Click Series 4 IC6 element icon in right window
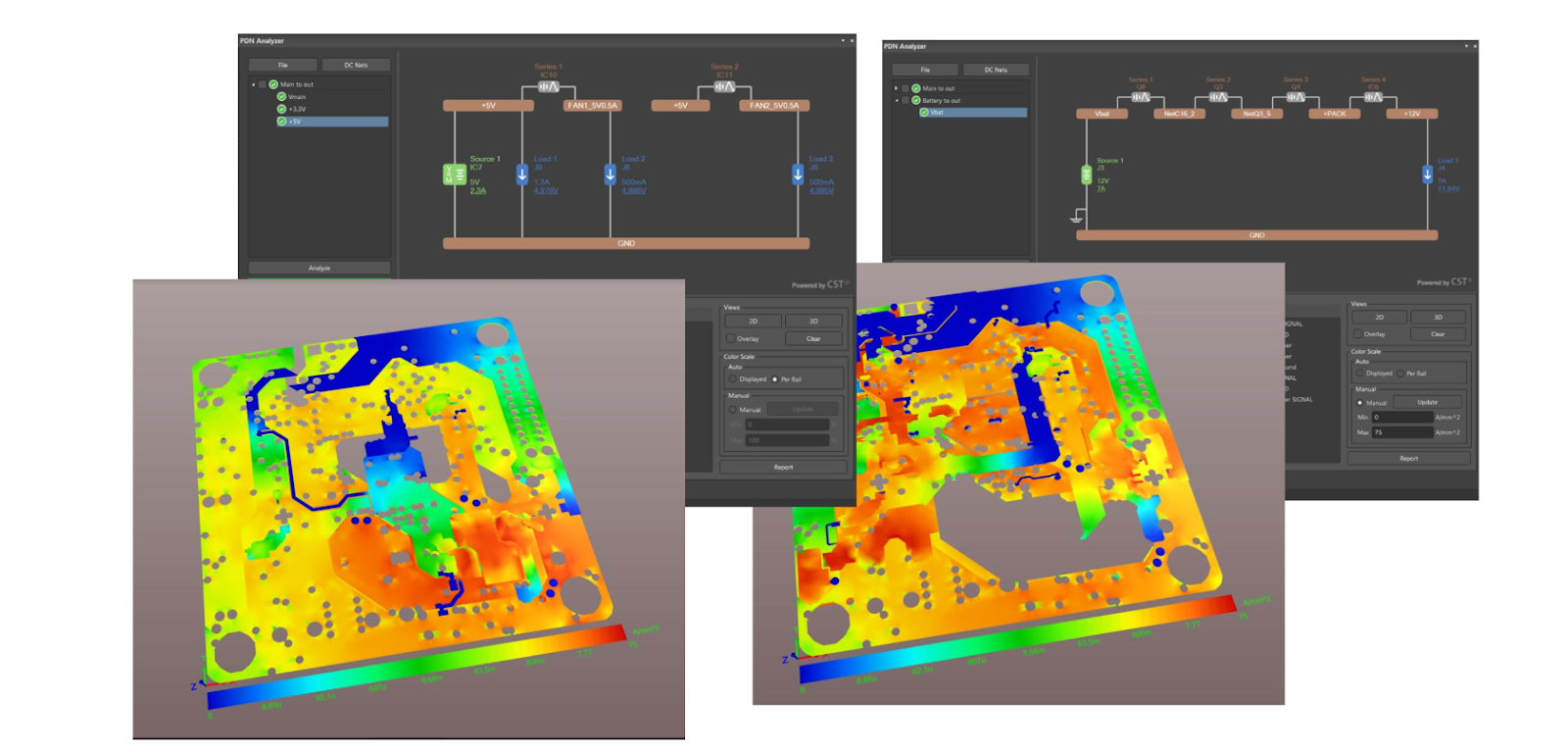 (1373, 97)
